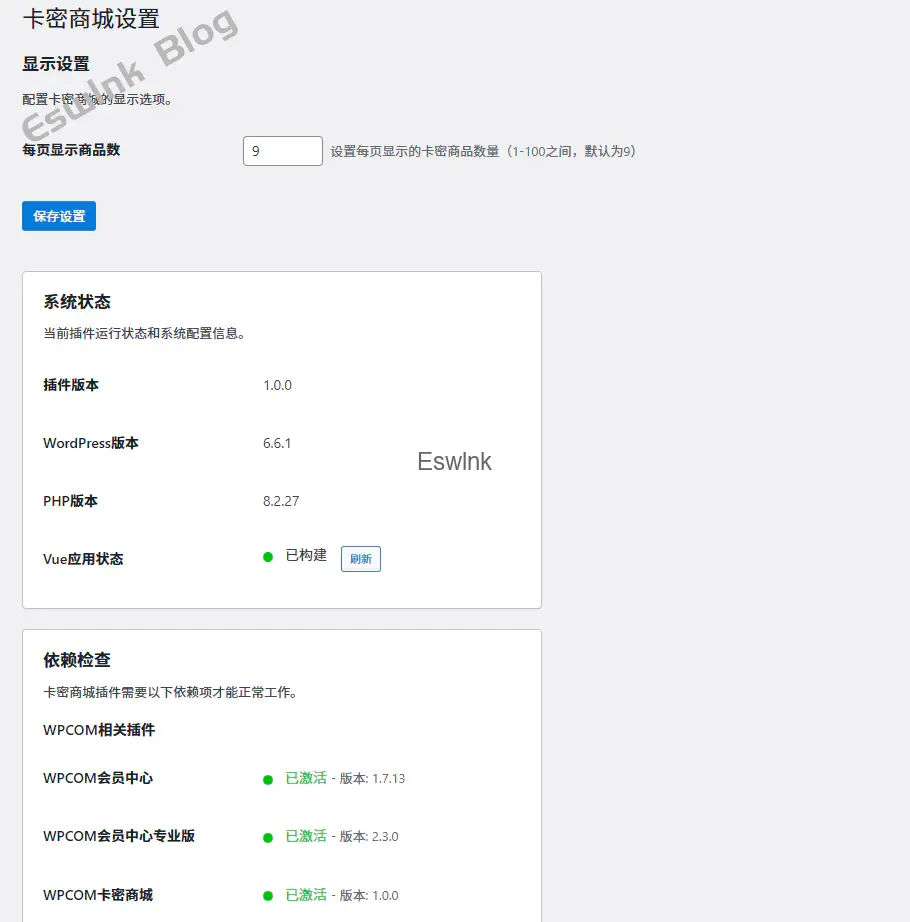This screenshot has width=910, height=922.
Task: Click the WPCOM相关插件 subheading
Action: pyautogui.click(x=99, y=730)
